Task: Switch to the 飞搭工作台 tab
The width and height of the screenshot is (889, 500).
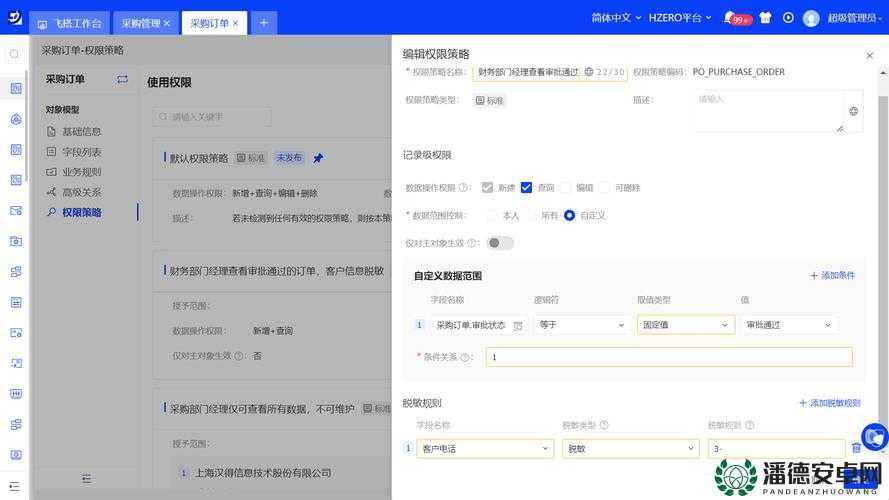Action: point(70,23)
